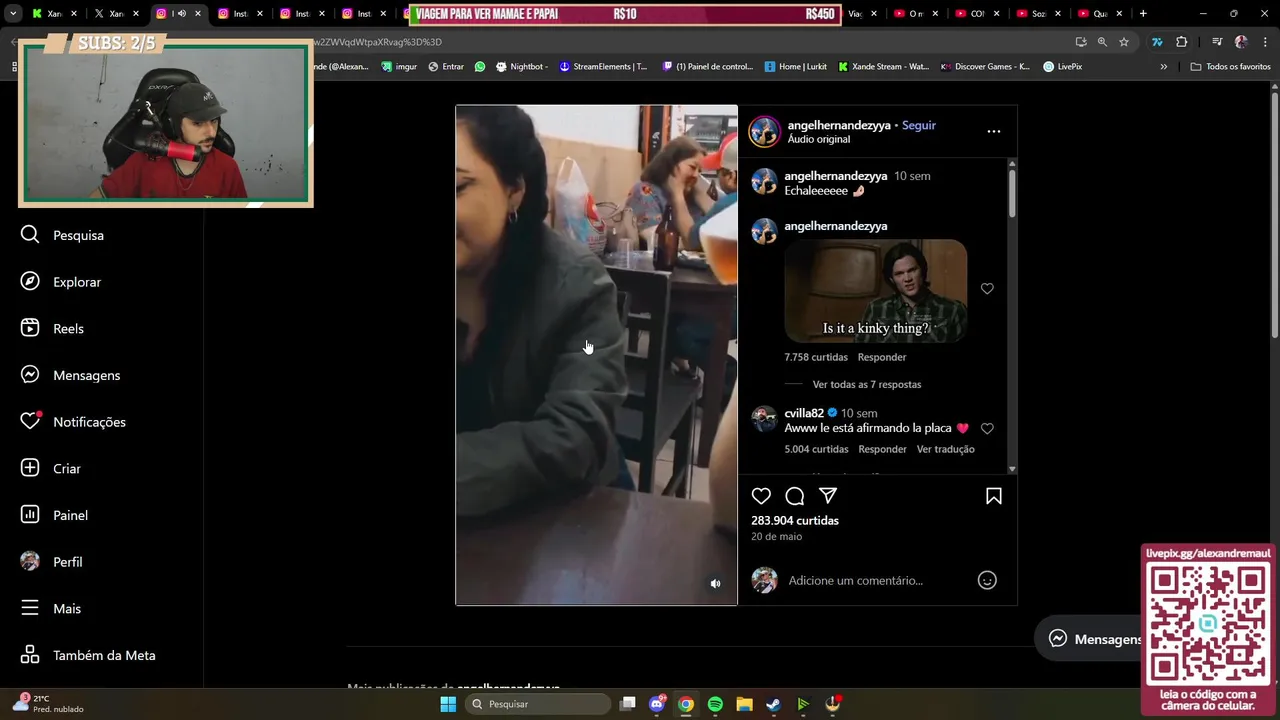Screen dimensions: 1280x720
Task: Reply to cvilla82's comment
Action: (x=882, y=449)
